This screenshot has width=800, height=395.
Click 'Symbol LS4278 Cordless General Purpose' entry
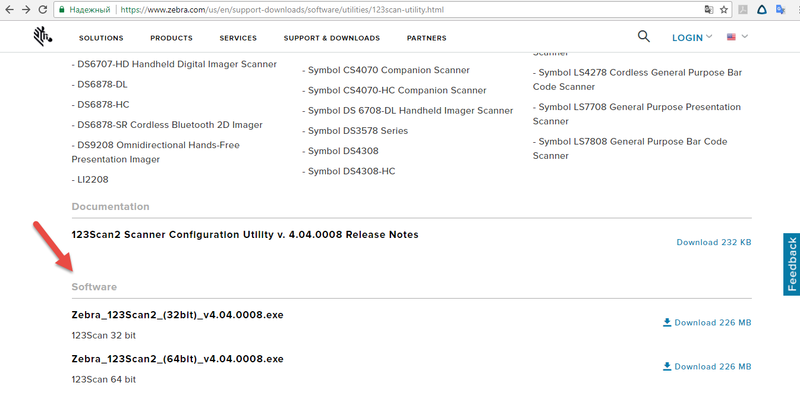(637, 80)
